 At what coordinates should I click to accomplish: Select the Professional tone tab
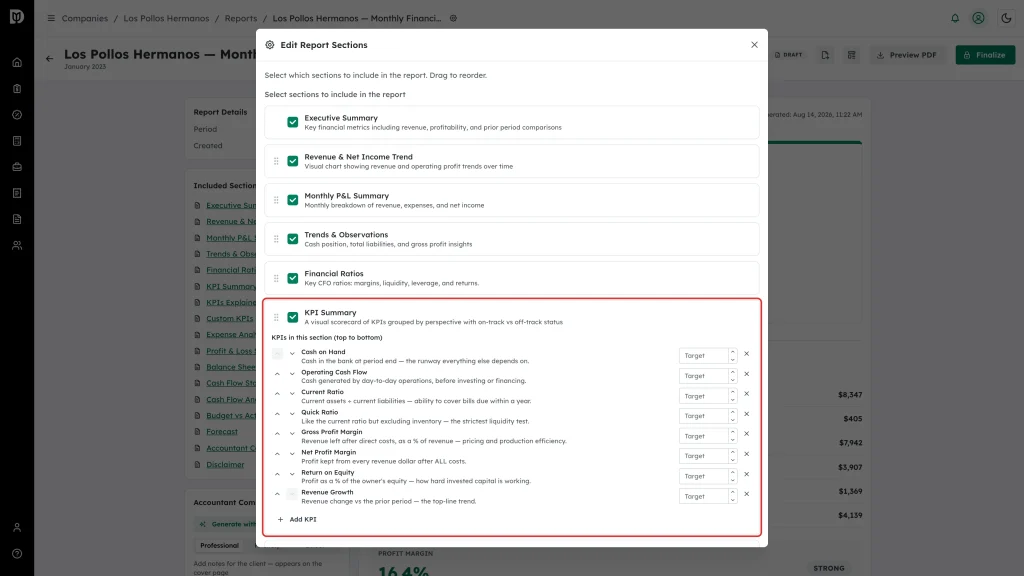click(x=219, y=545)
